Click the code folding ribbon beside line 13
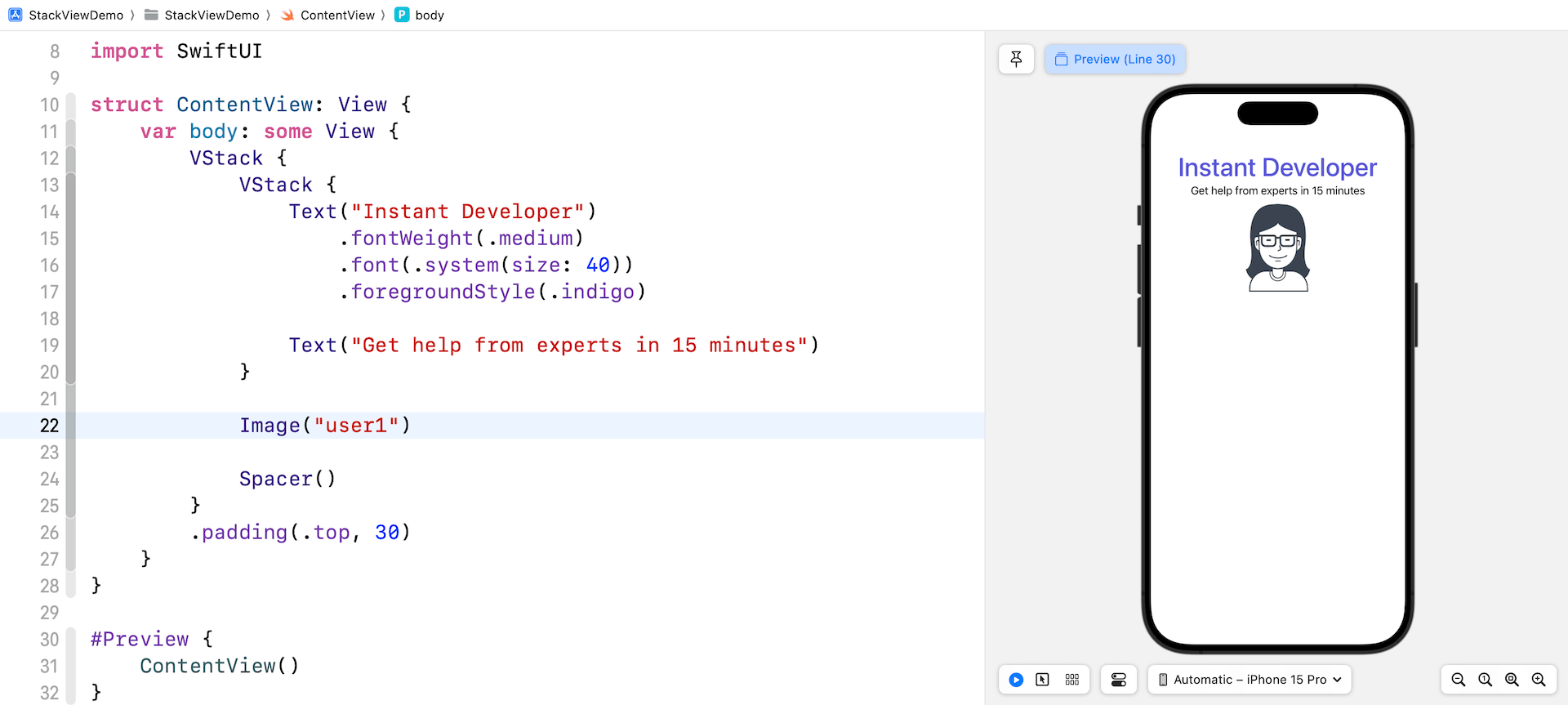 [x=71, y=185]
